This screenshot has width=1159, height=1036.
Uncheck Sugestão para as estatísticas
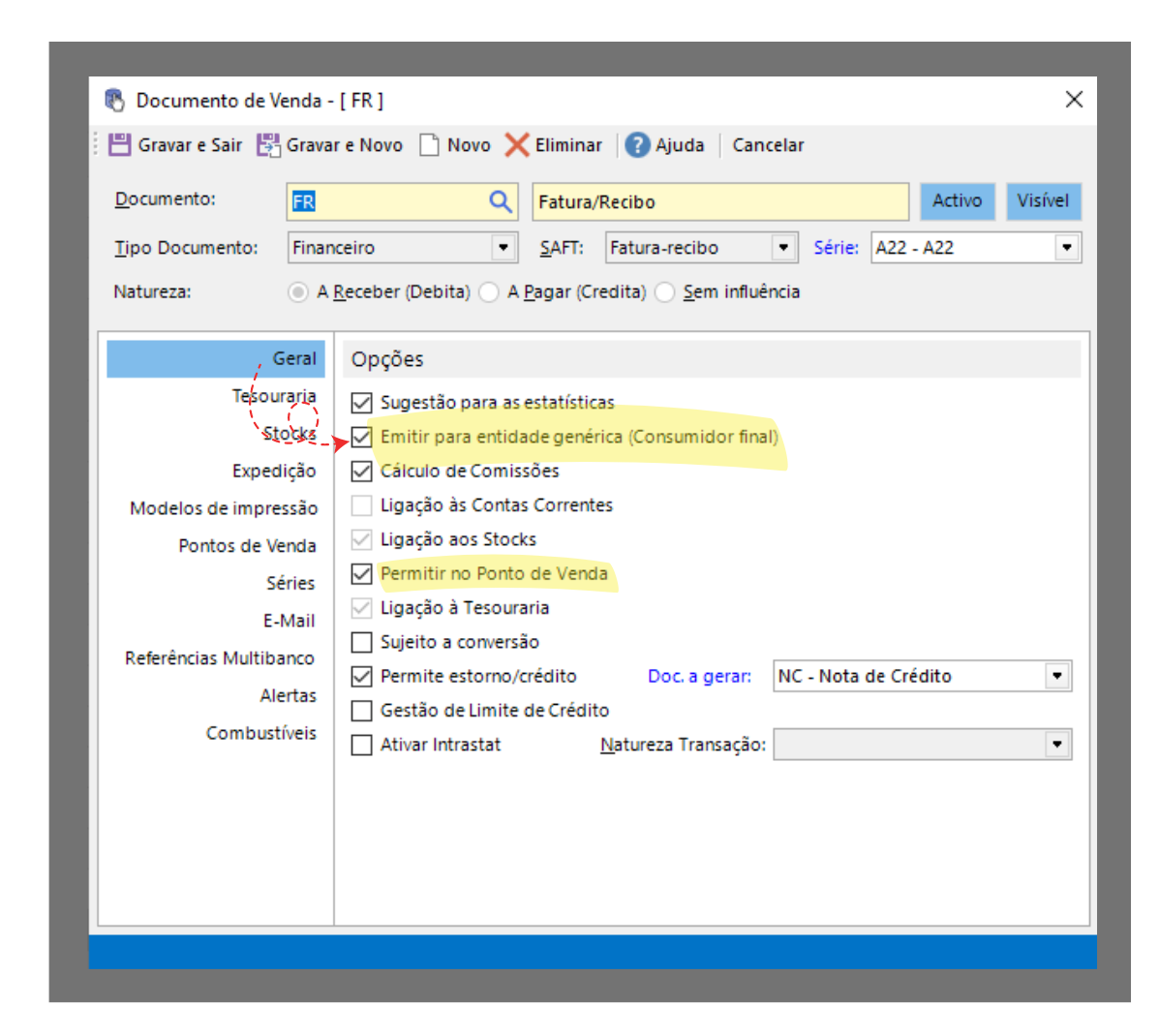(362, 403)
